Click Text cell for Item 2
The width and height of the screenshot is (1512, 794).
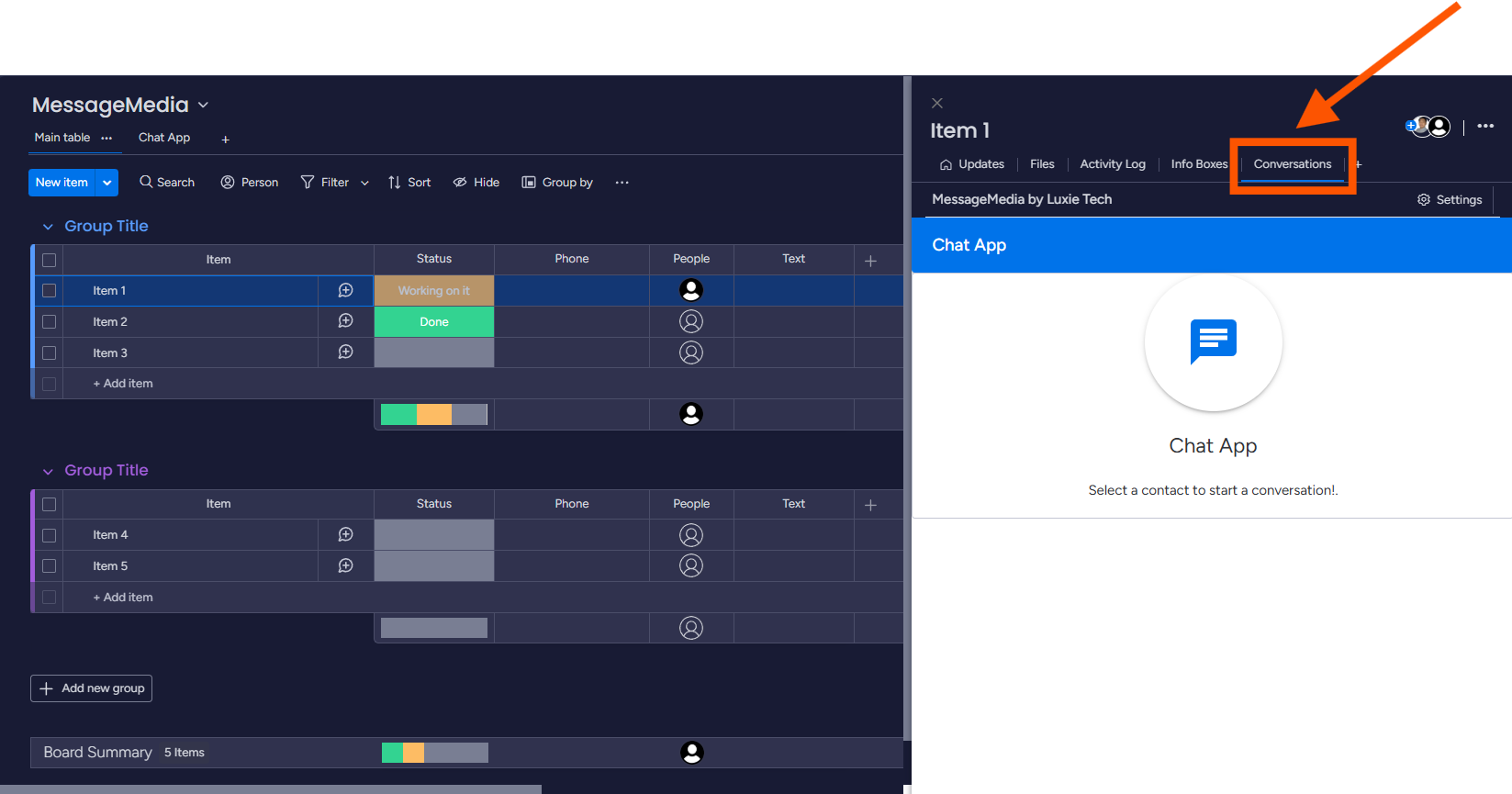[794, 321]
